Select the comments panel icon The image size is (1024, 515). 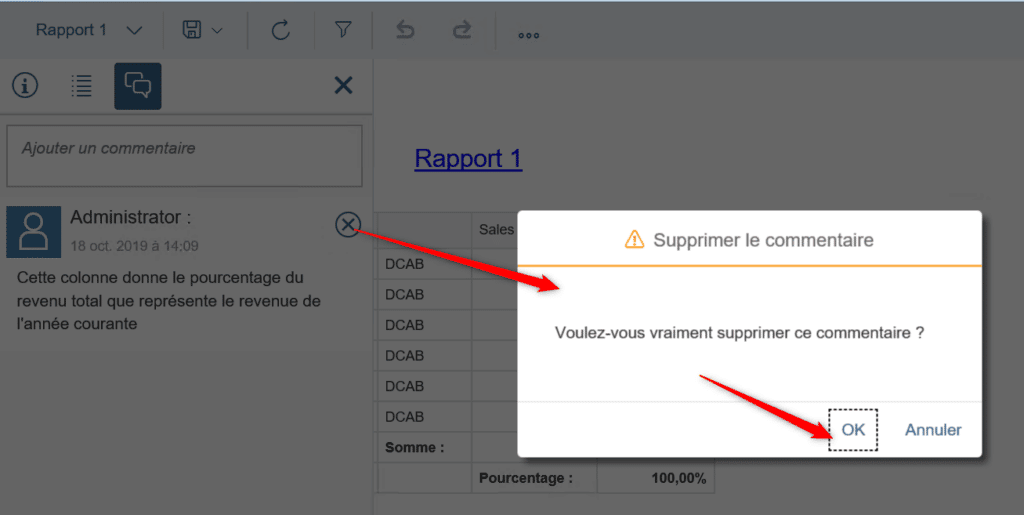click(x=138, y=86)
